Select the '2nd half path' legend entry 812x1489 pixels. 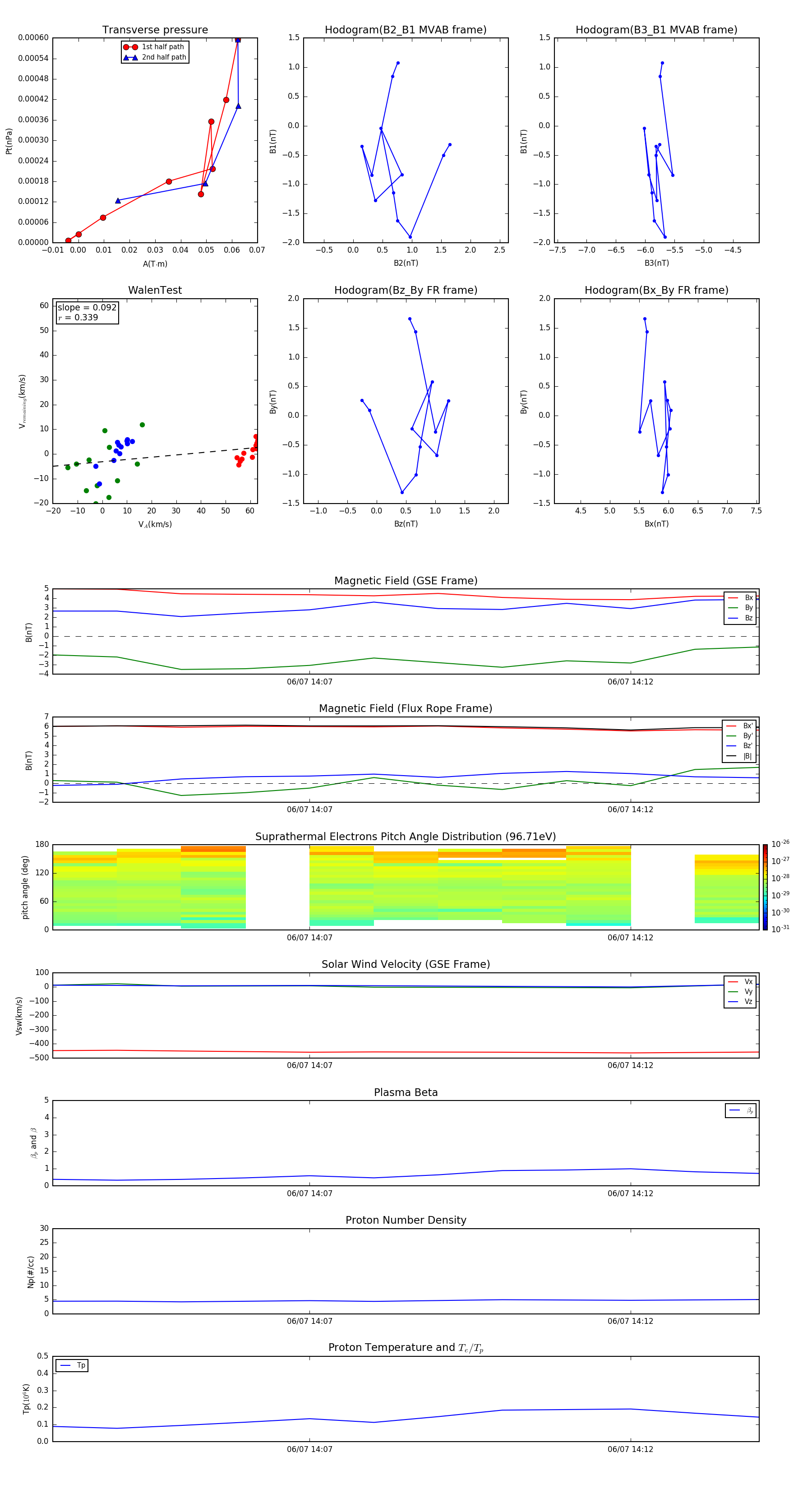click(x=156, y=57)
